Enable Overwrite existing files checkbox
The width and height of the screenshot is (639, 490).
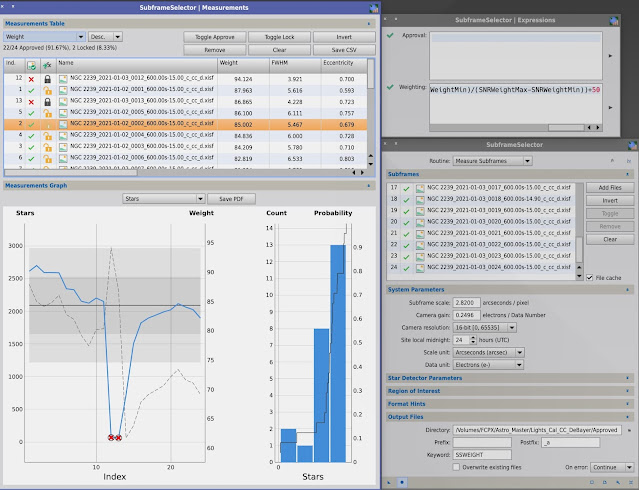coord(456,467)
